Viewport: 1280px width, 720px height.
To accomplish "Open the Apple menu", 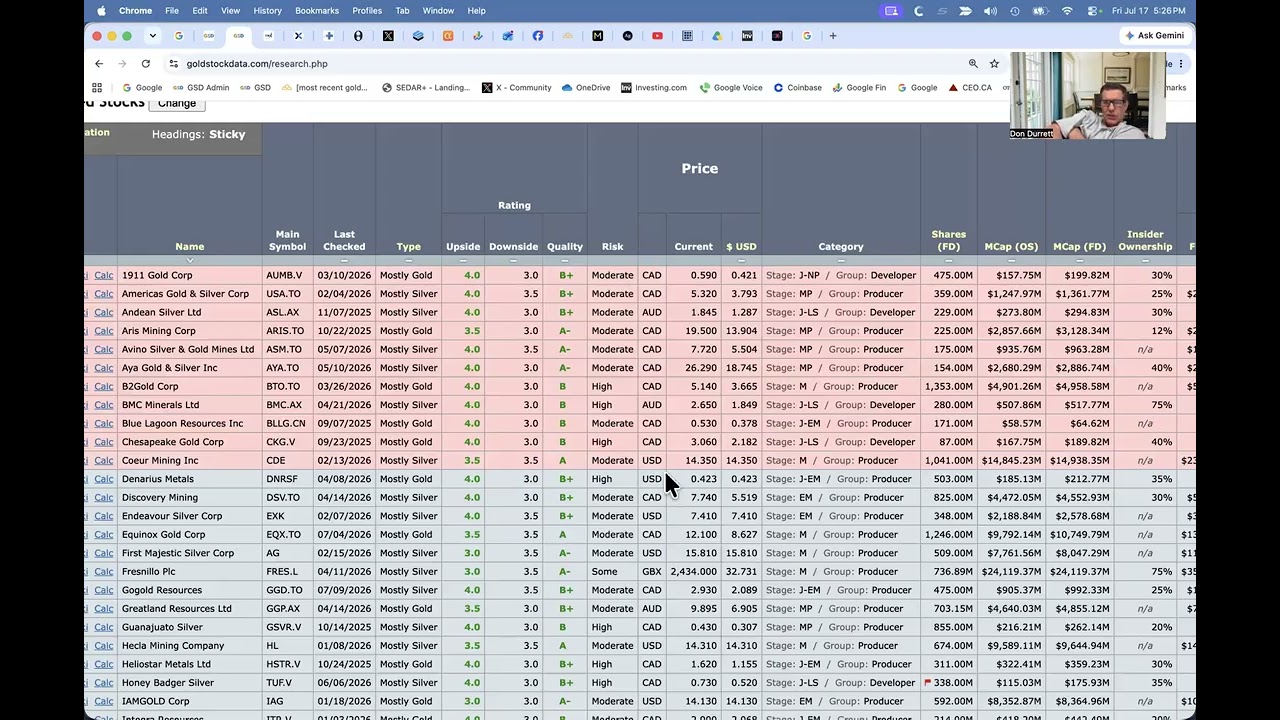I will click(101, 11).
